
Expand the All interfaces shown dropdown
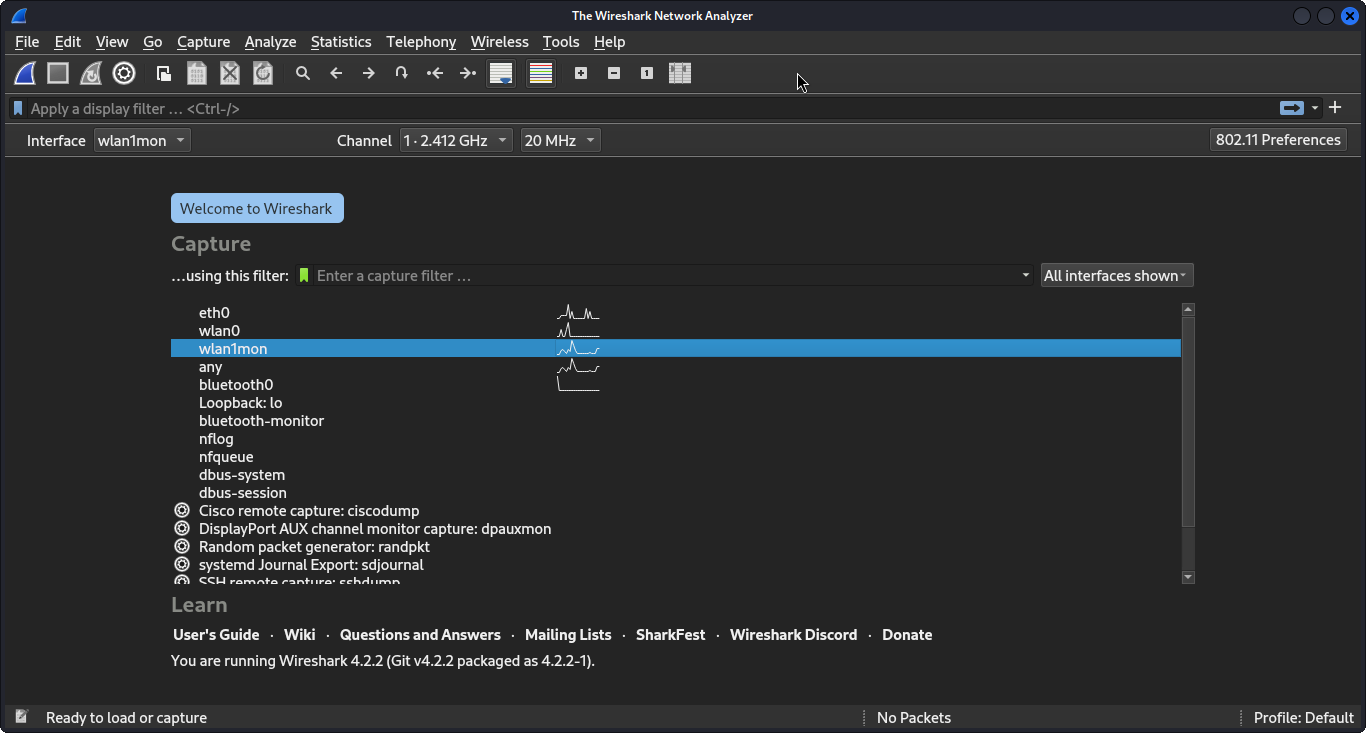(x=1117, y=276)
